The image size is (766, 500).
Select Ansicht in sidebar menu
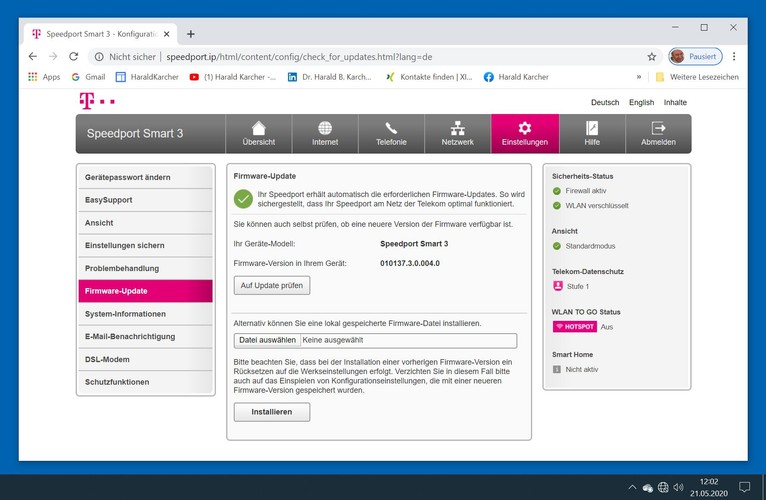click(x=146, y=223)
